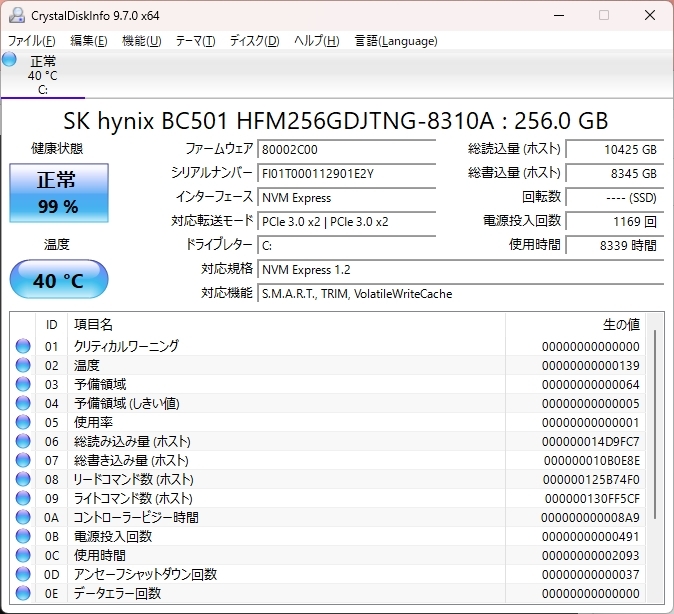674x614 pixels.
Task: Click the 40 °C temperature button
Action: click(59, 279)
